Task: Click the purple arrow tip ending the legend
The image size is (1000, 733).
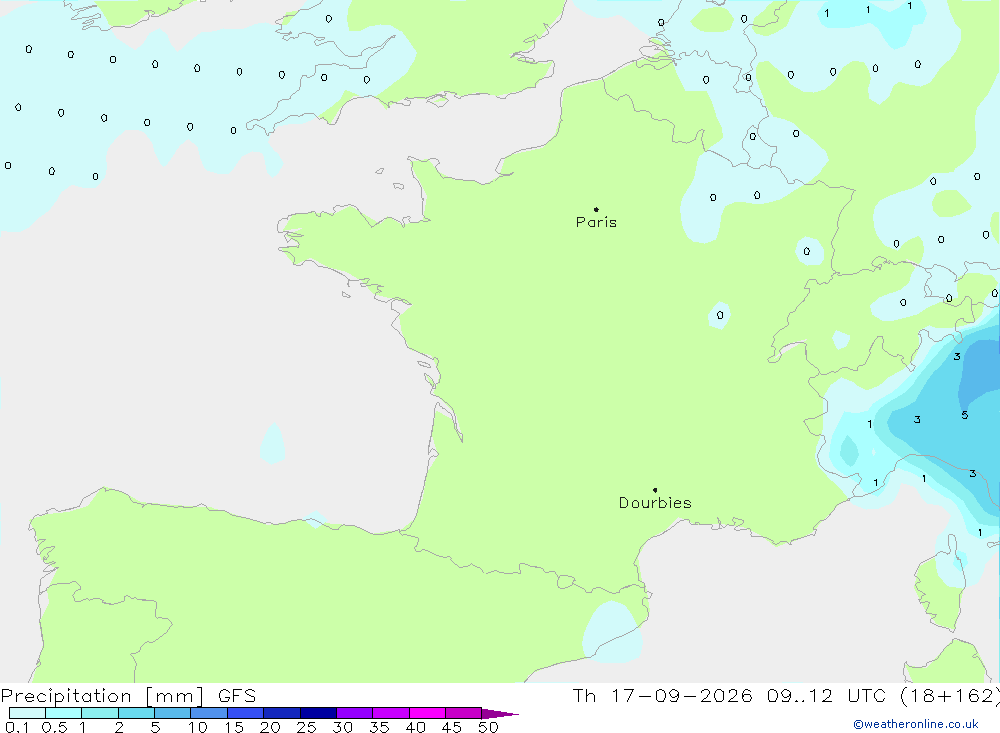Action: pos(501,714)
